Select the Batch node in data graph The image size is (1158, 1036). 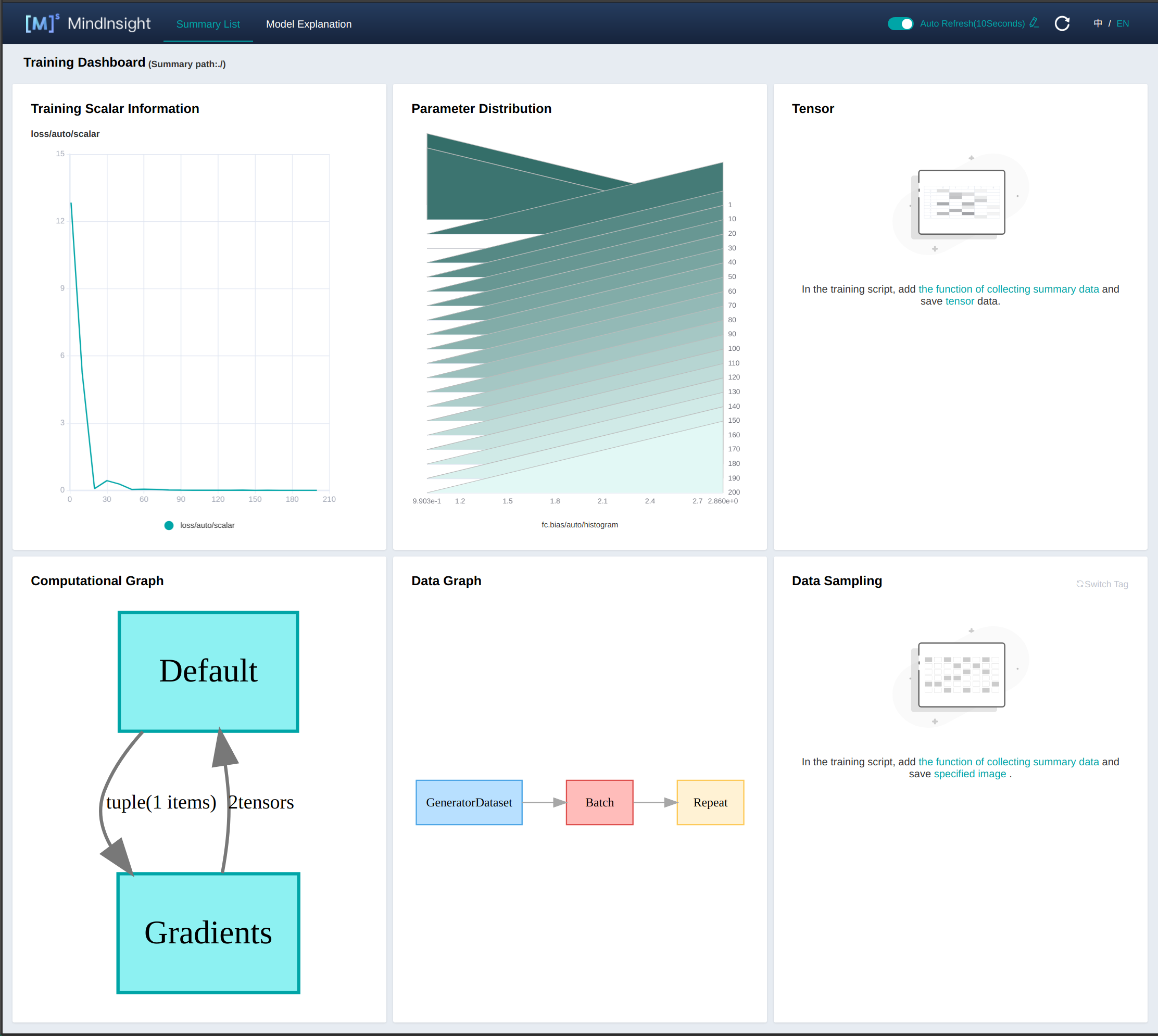click(599, 803)
